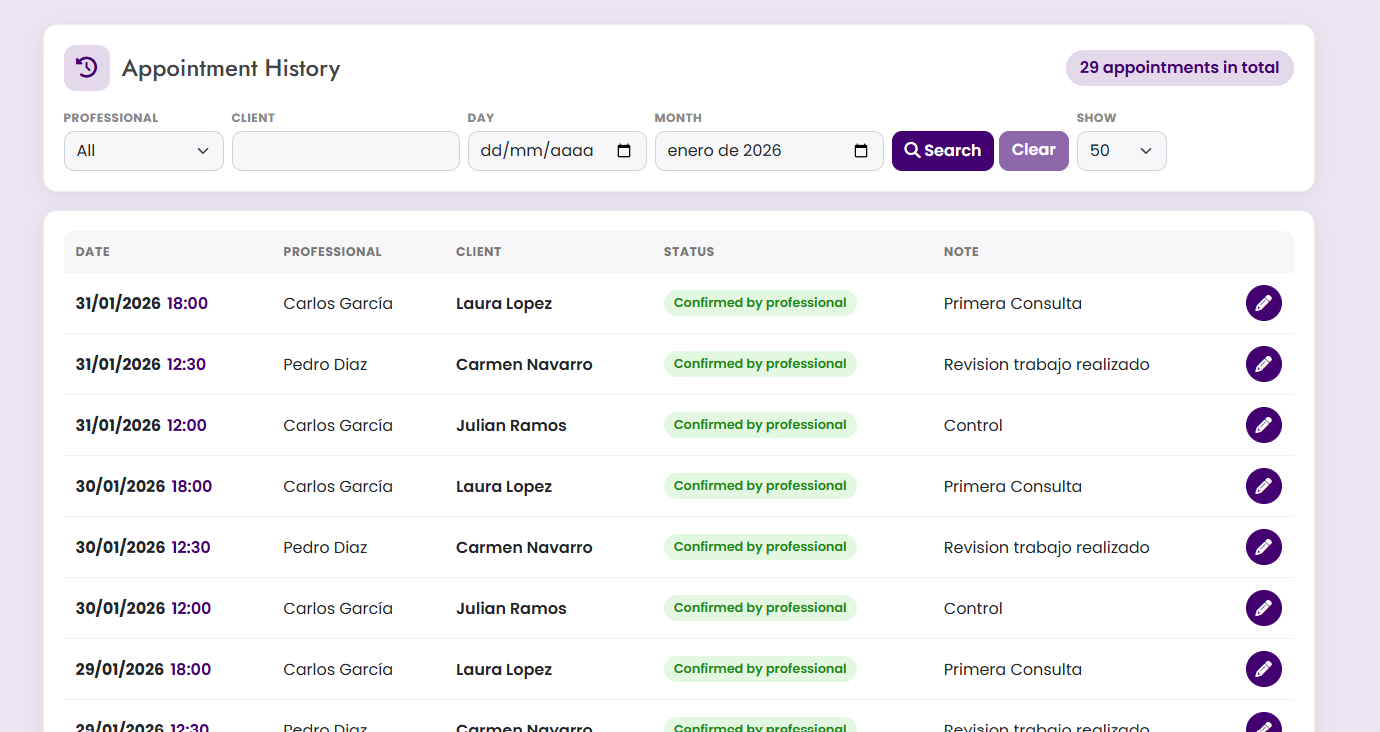This screenshot has height=732, width=1380.
Task: Click the Day date field text dd/mm/aaaa
Action: tap(537, 151)
